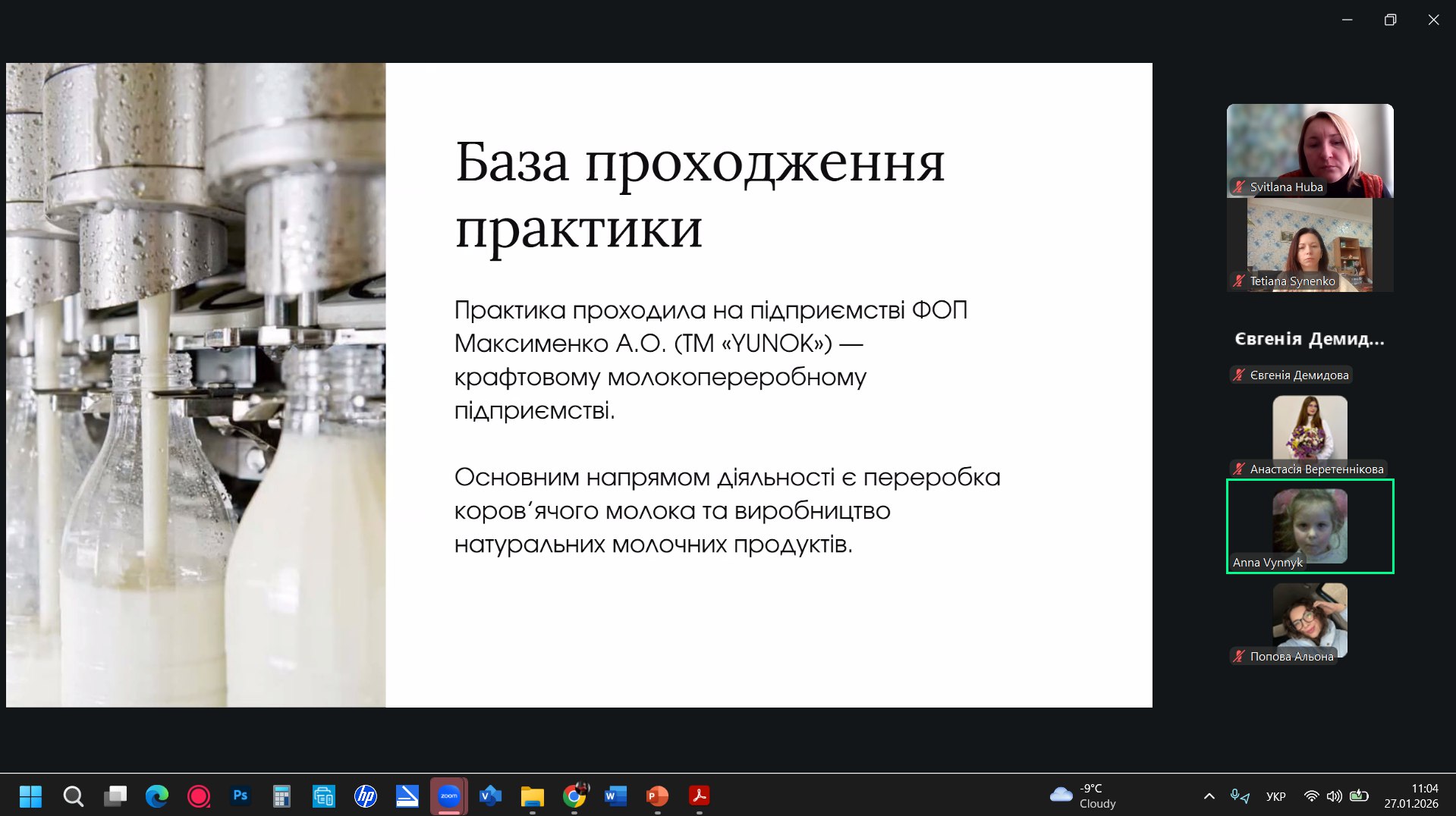Image resolution: width=1456 pixels, height=816 pixels.
Task: Open Zoom from the taskbar
Action: [448, 796]
